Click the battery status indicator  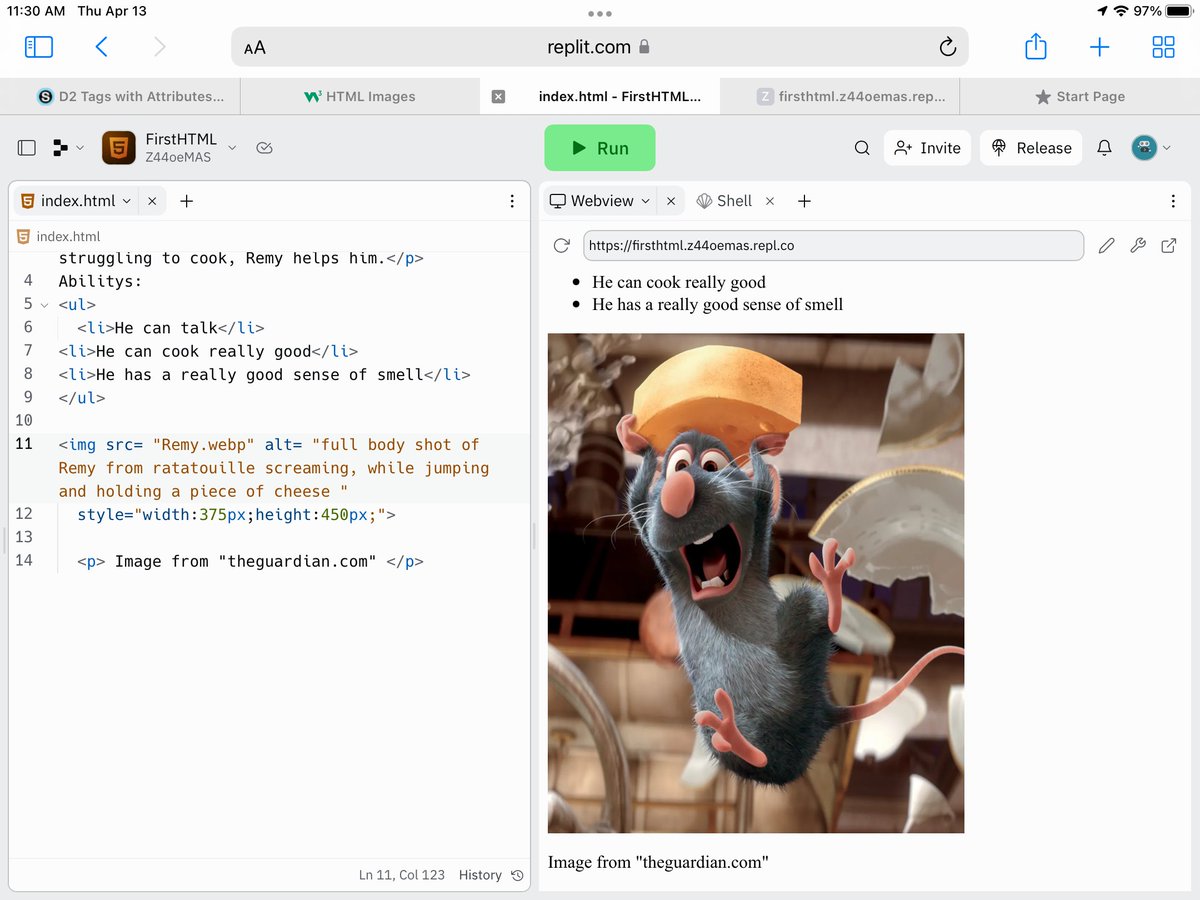[1178, 11]
